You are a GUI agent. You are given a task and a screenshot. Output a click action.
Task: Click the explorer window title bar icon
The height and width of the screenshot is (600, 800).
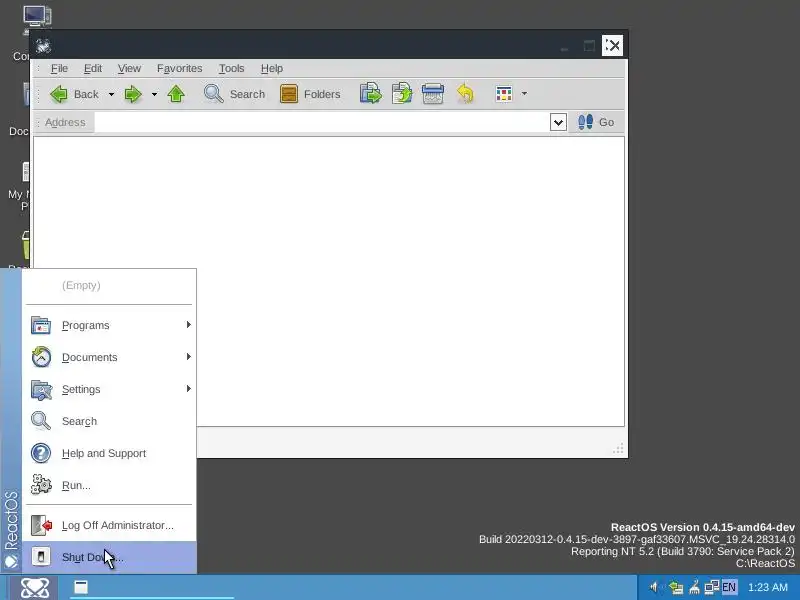pos(43,46)
